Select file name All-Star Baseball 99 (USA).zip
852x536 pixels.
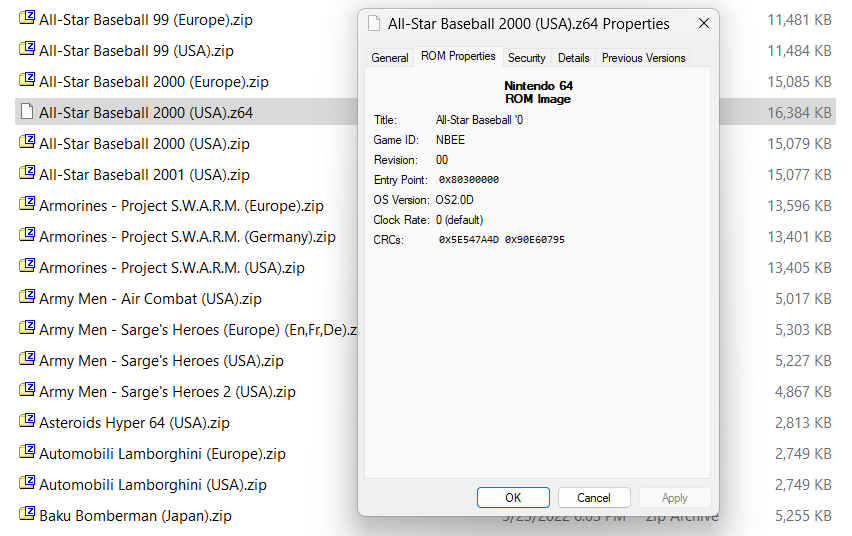[x=136, y=51]
